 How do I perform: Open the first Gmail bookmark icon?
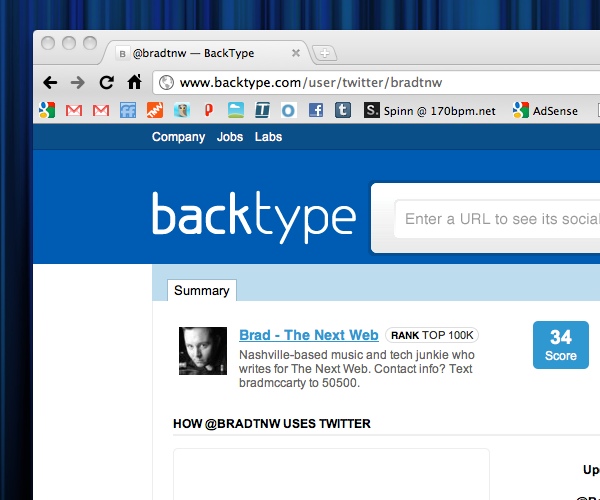(74, 111)
